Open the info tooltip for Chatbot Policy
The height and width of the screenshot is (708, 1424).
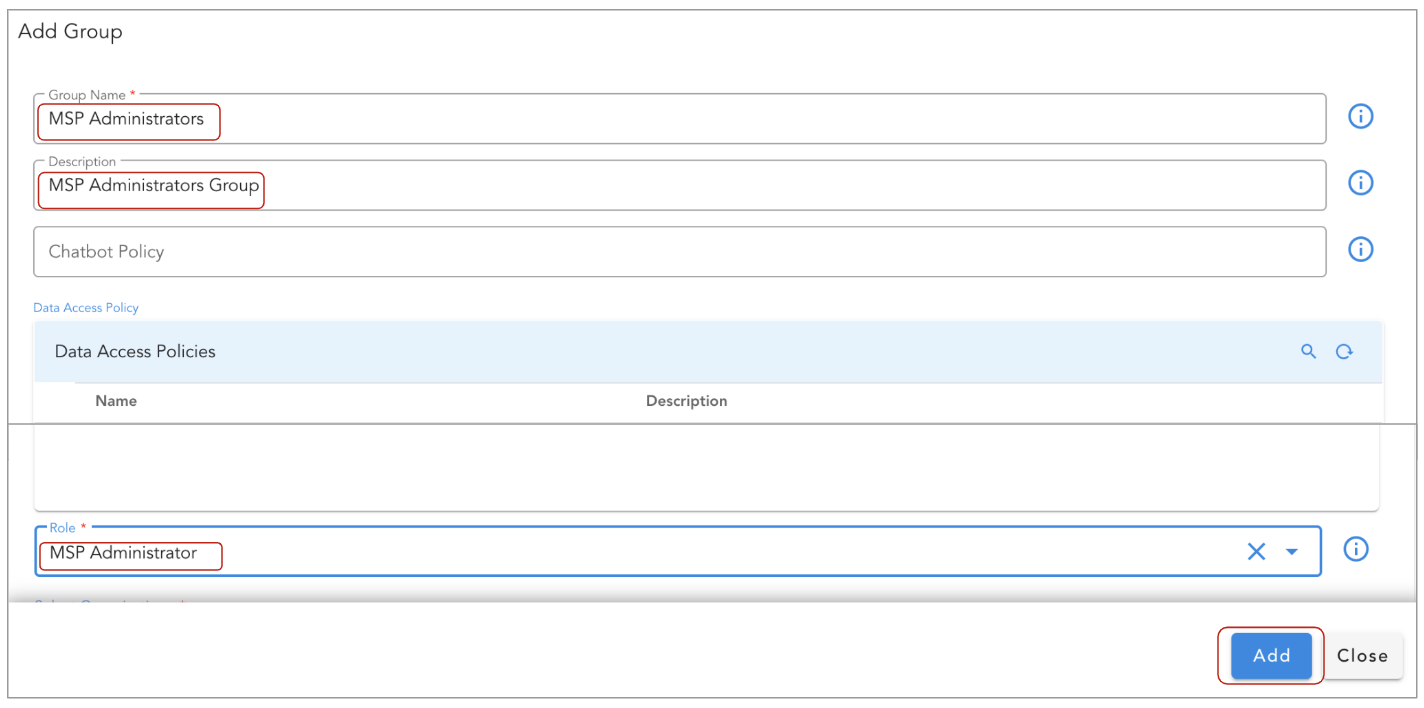coord(1360,249)
